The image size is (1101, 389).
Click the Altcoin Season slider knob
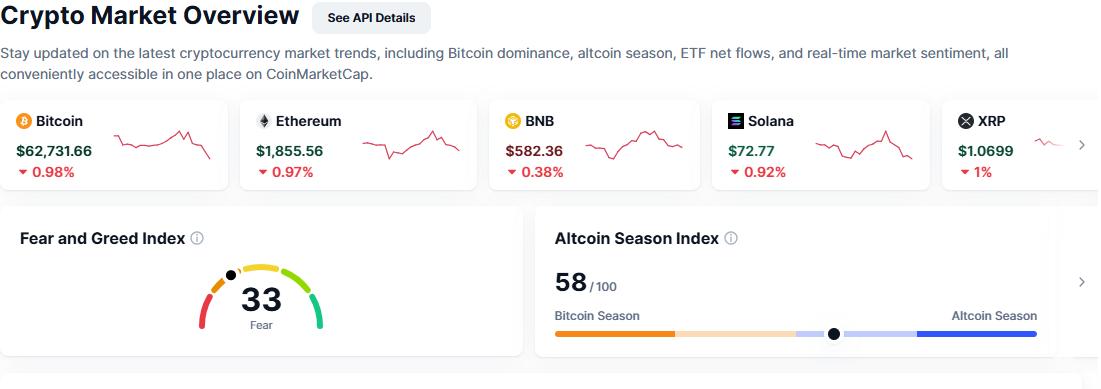coord(833,334)
